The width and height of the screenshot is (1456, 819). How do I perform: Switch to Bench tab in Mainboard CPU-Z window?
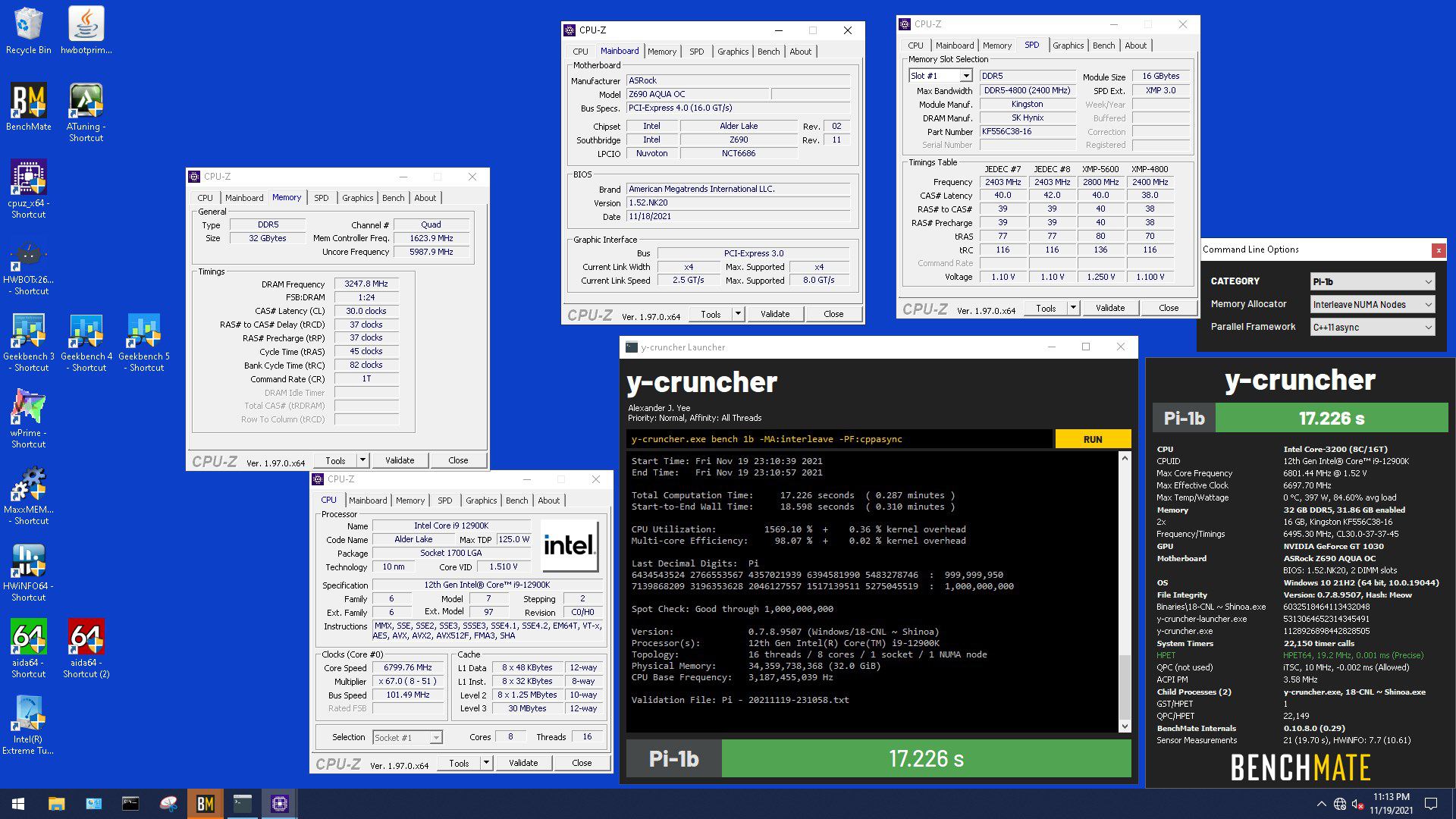[x=768, y=52]
